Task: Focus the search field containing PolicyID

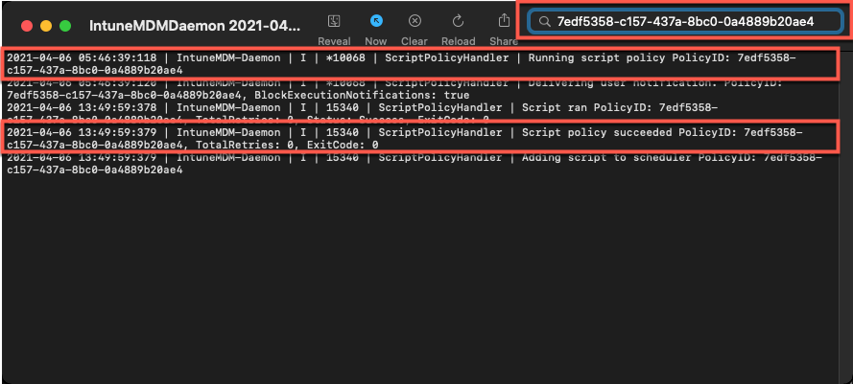Action: (x=685, y=22)
